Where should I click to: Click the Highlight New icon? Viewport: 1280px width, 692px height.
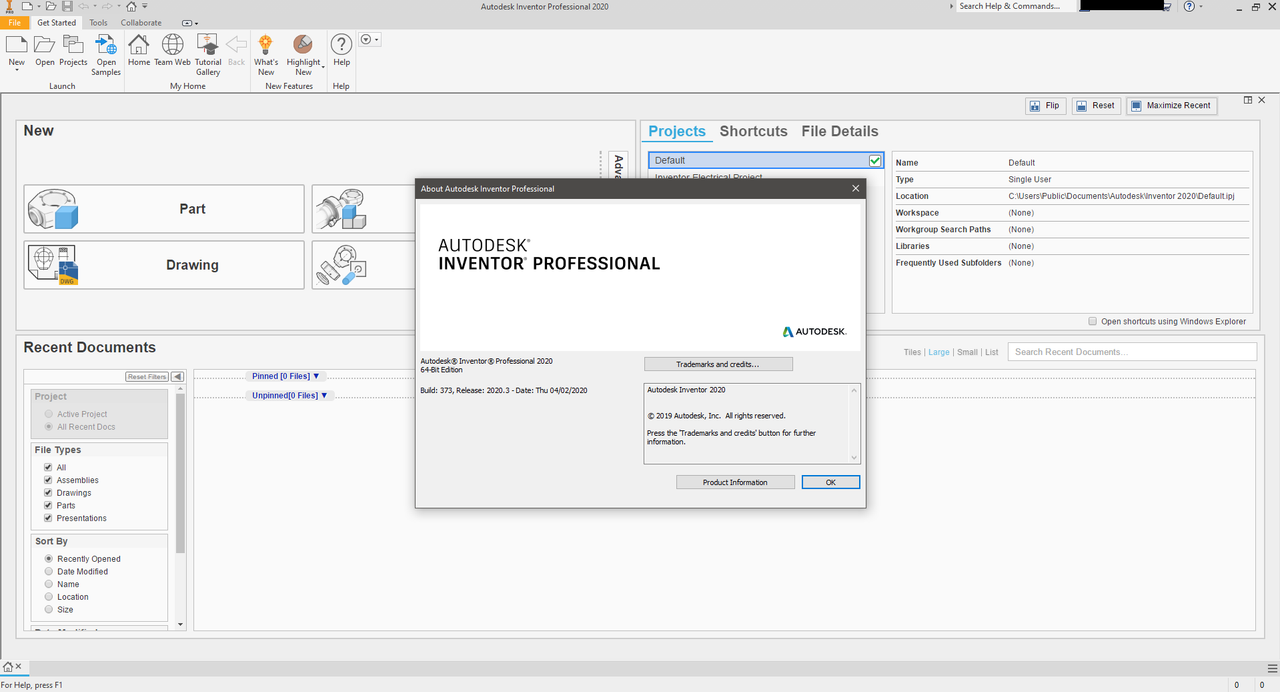[x=302, y=45]
